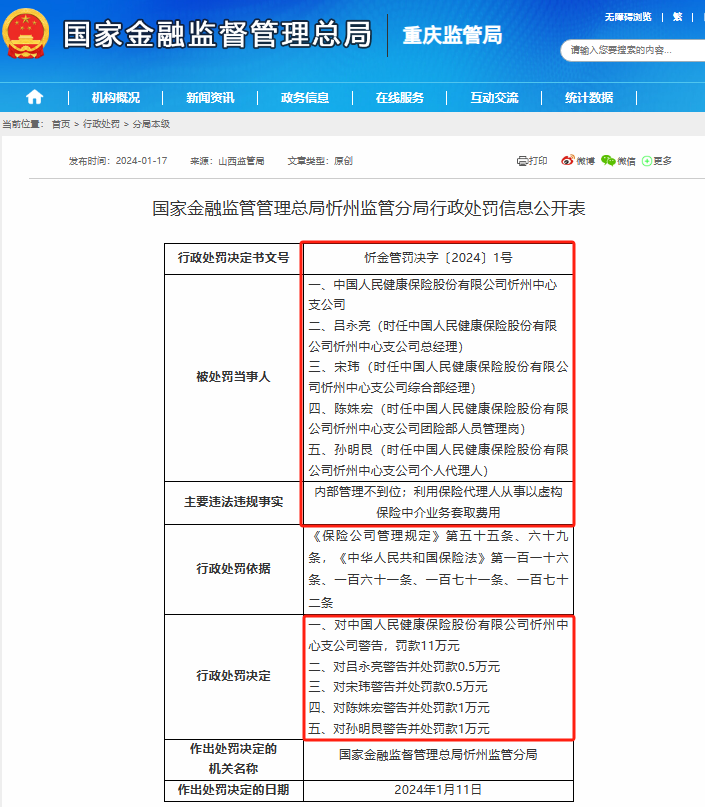Image resolution: width=705 pixels, height=807 pixels.
Task: Click the home icon in navigation bar
Action: [34, 97]
